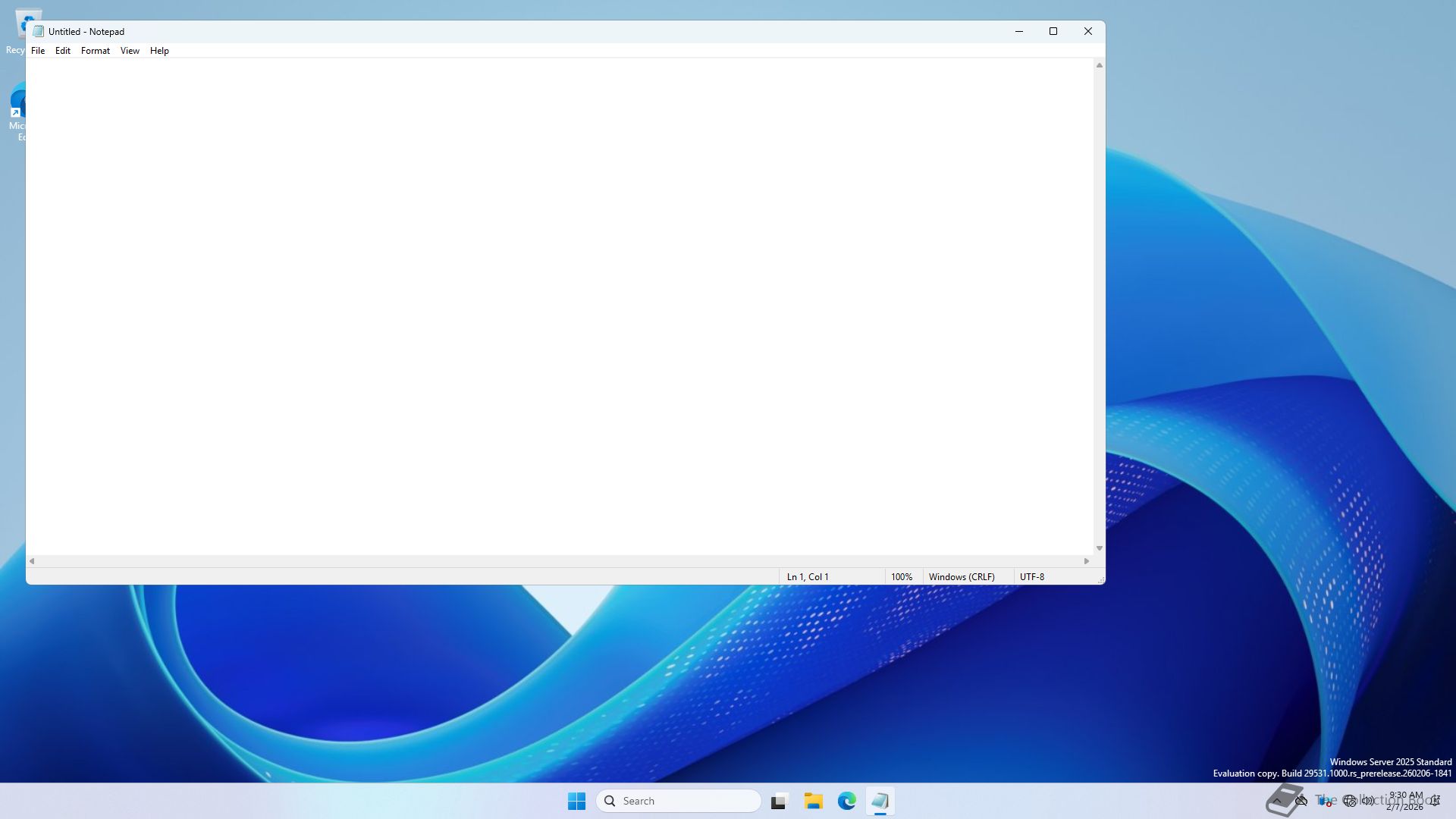Open the File menu

click(x=38, y=51)
